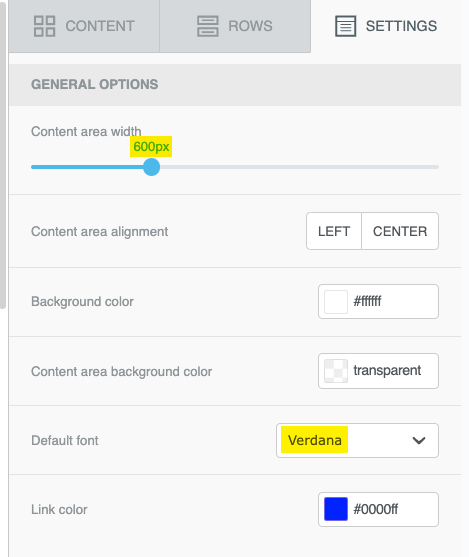Click the content area width slider handle

[151, 167]
